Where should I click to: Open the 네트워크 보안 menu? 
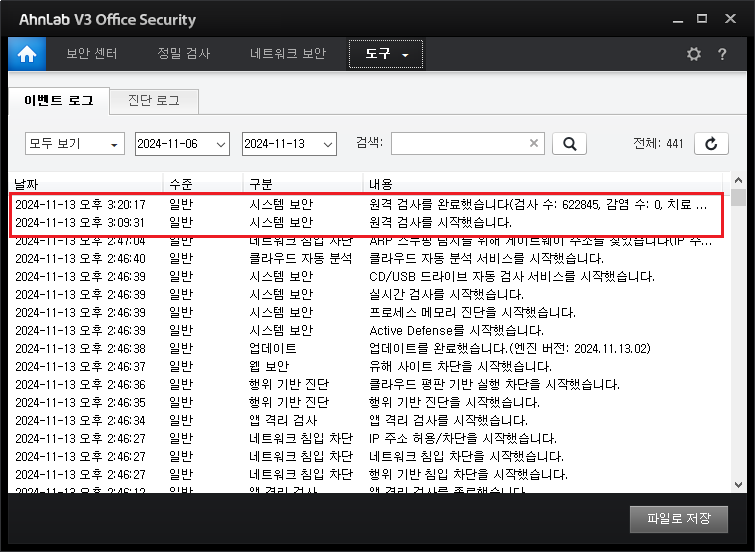point(288,53)
